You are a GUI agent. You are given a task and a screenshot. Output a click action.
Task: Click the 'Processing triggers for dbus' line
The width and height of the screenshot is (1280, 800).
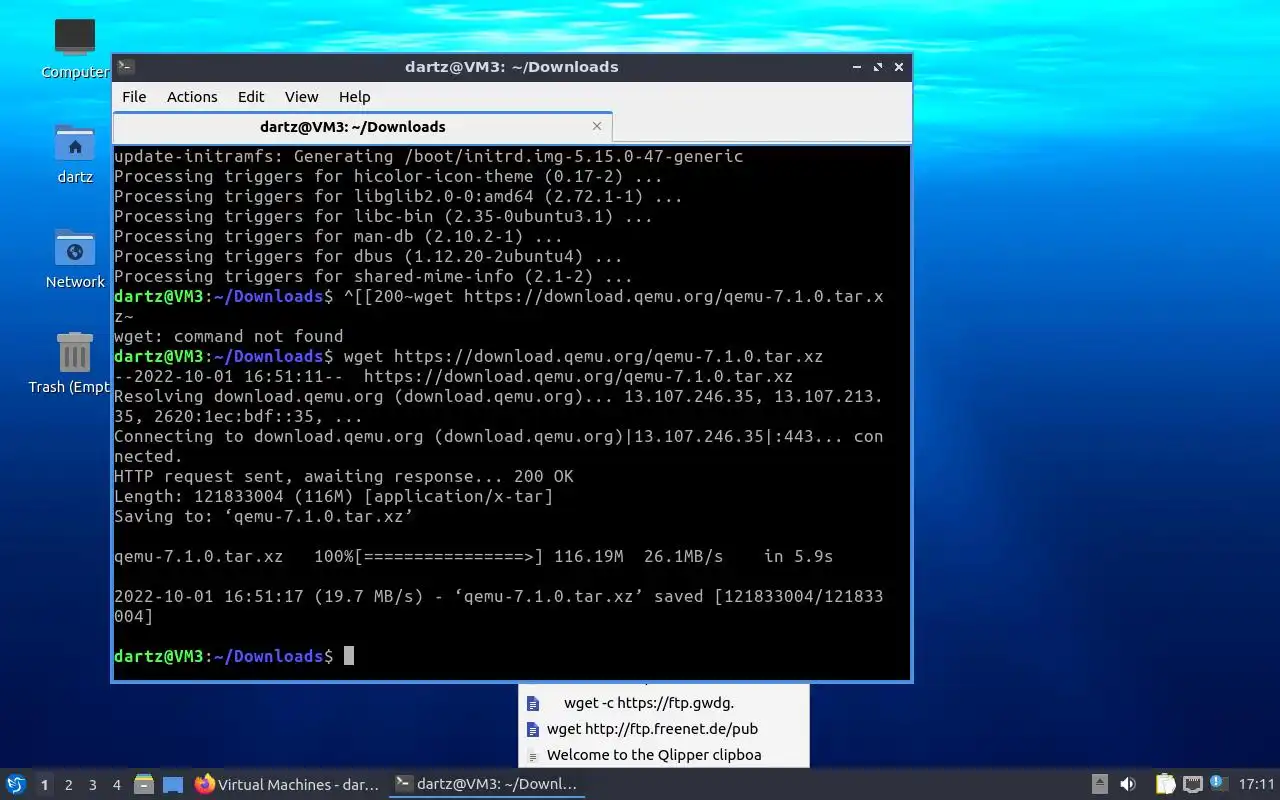point(368,256)
